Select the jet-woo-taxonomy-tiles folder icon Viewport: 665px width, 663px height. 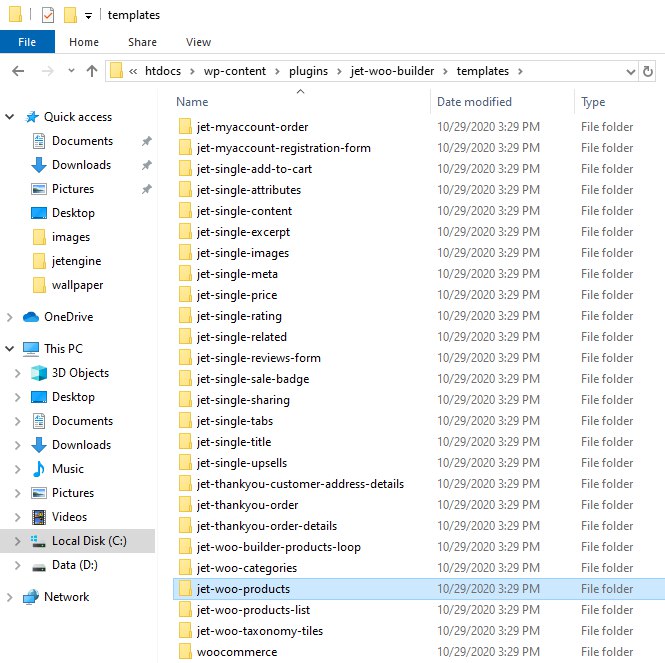(185, 630)
